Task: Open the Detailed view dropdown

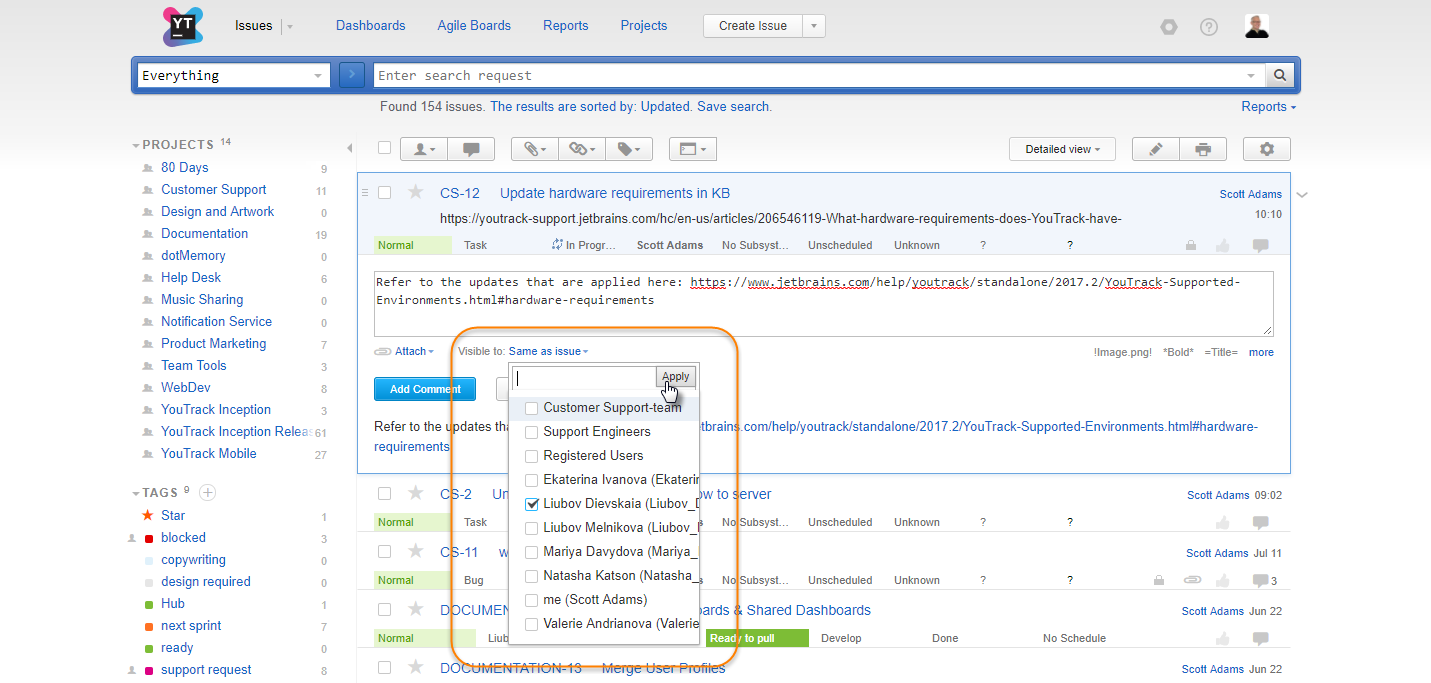Action: [1062, 149]
